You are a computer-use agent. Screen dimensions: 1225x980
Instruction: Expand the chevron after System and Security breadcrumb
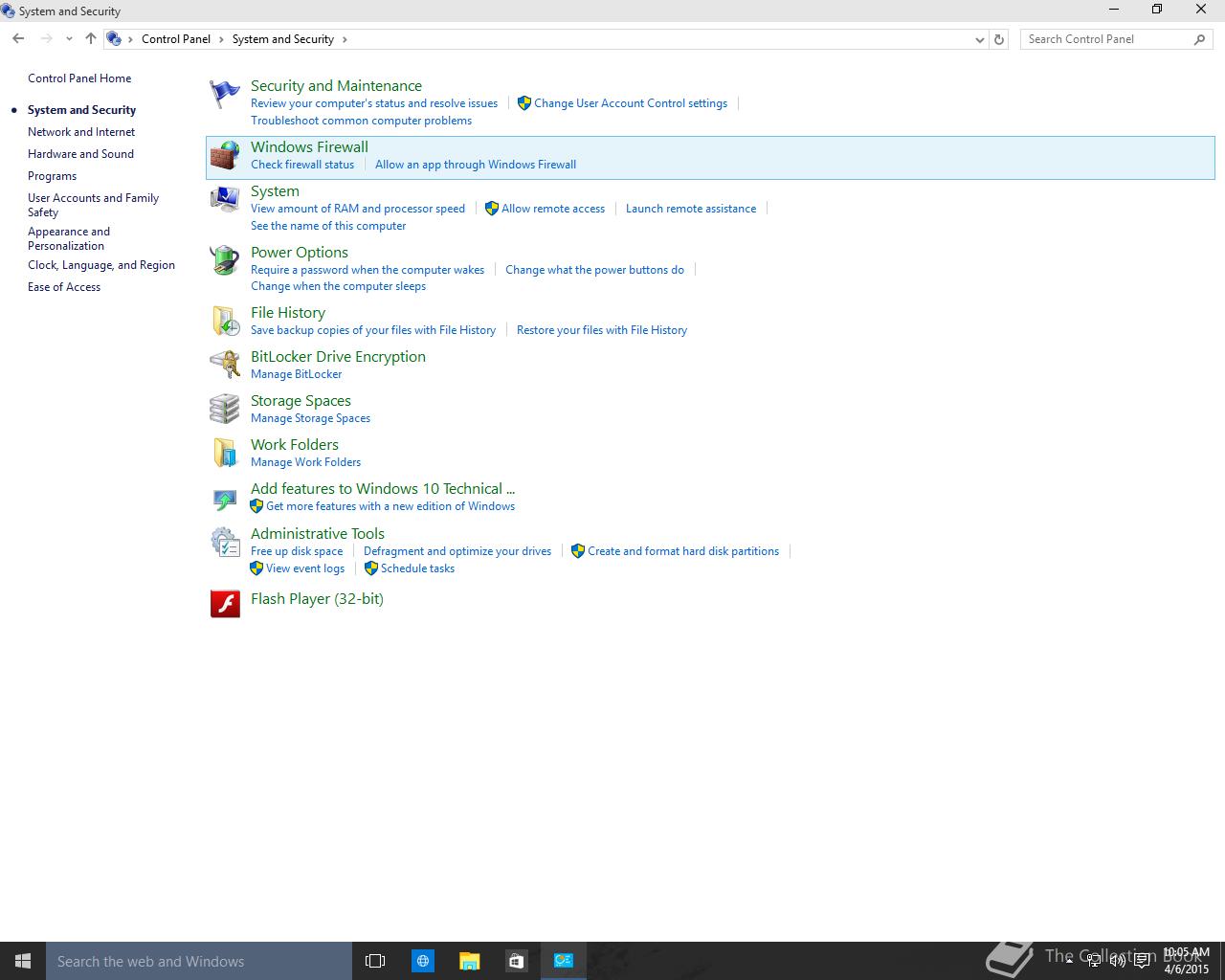coord(345,39)
